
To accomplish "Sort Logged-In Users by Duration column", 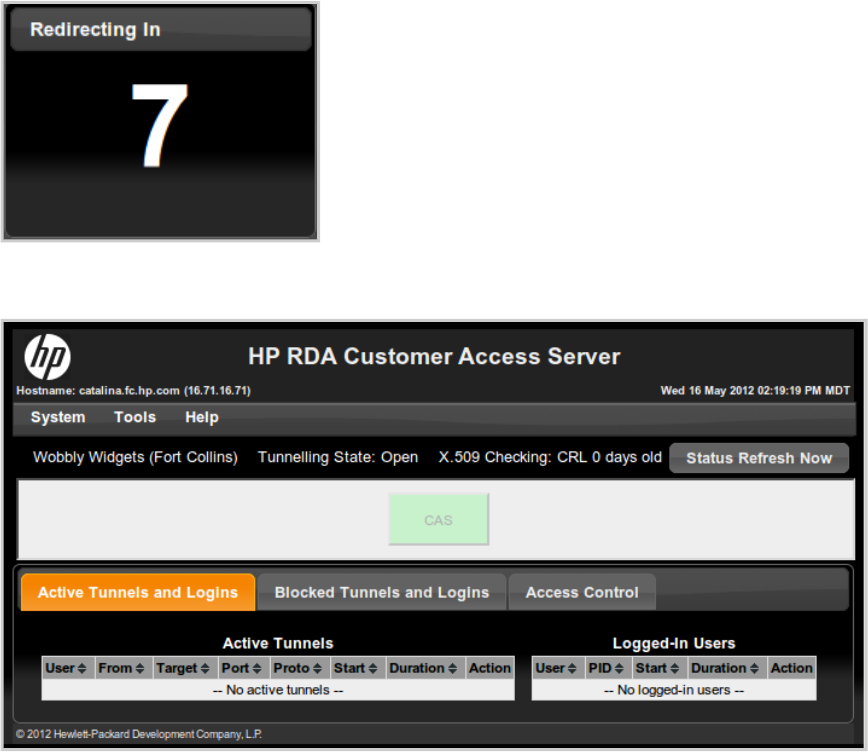I will (726, 668).
